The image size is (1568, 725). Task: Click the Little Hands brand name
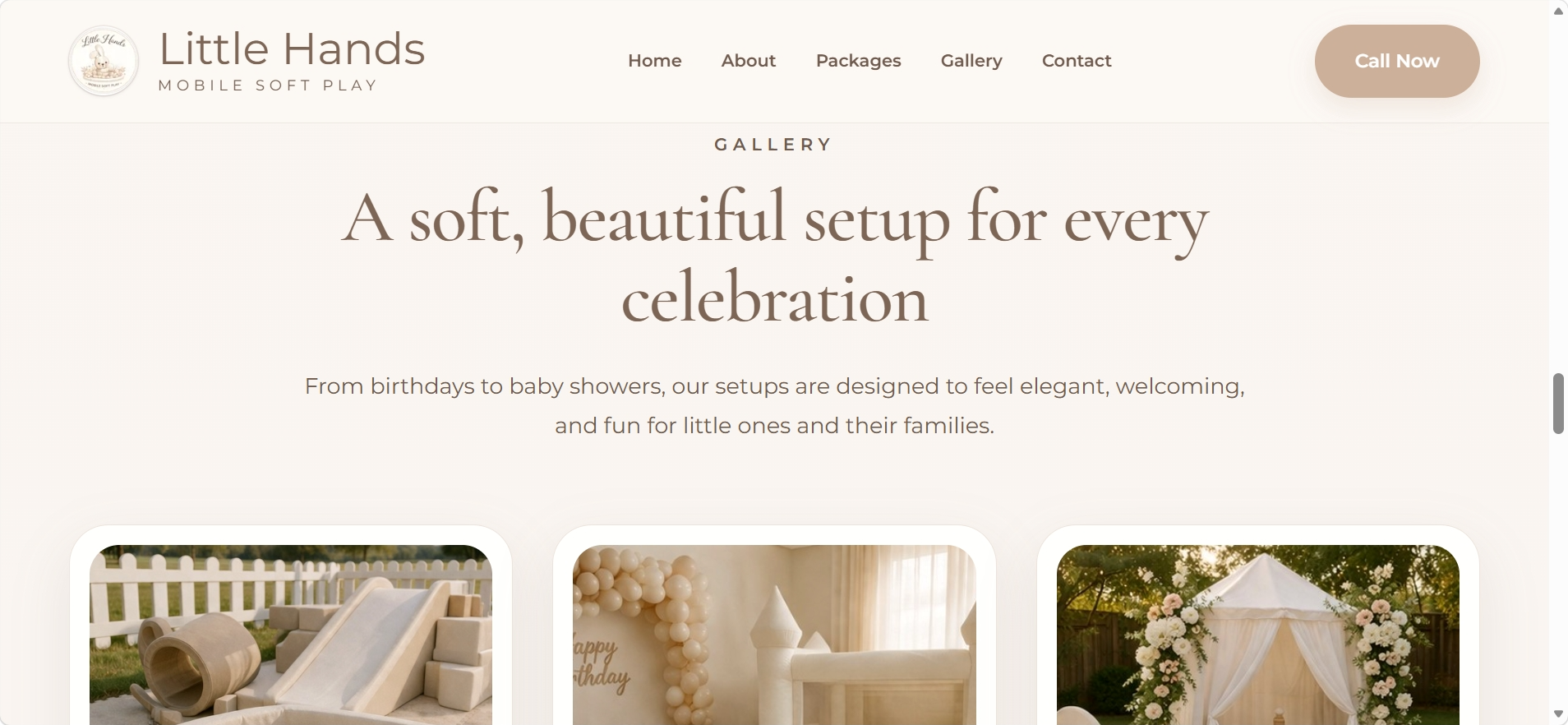(x=292, y=48)
